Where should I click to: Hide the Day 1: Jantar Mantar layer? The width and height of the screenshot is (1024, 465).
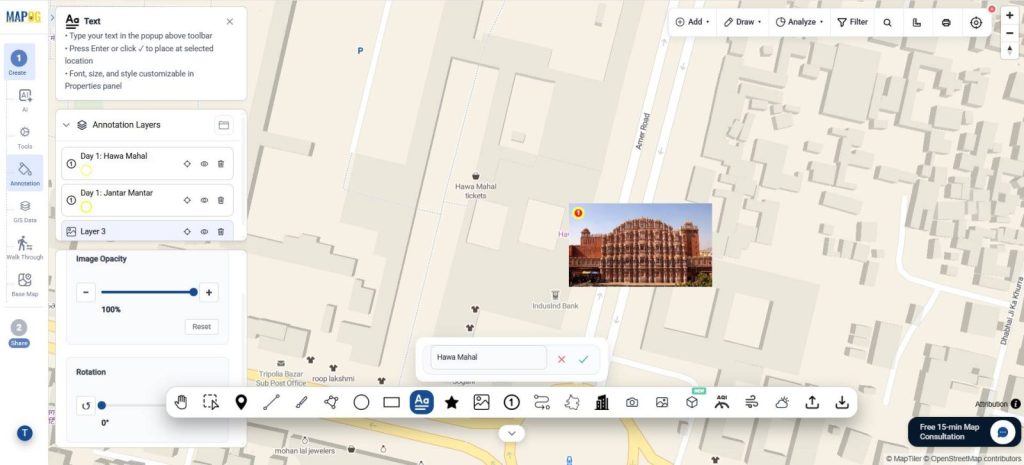pos(204,200)
